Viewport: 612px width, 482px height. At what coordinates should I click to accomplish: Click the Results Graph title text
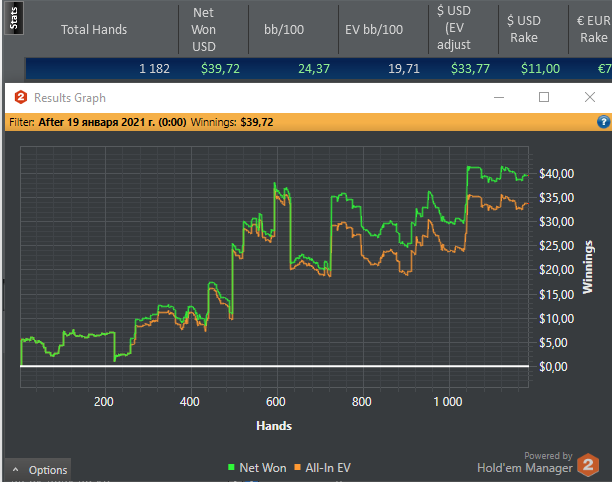click(70, 98)
